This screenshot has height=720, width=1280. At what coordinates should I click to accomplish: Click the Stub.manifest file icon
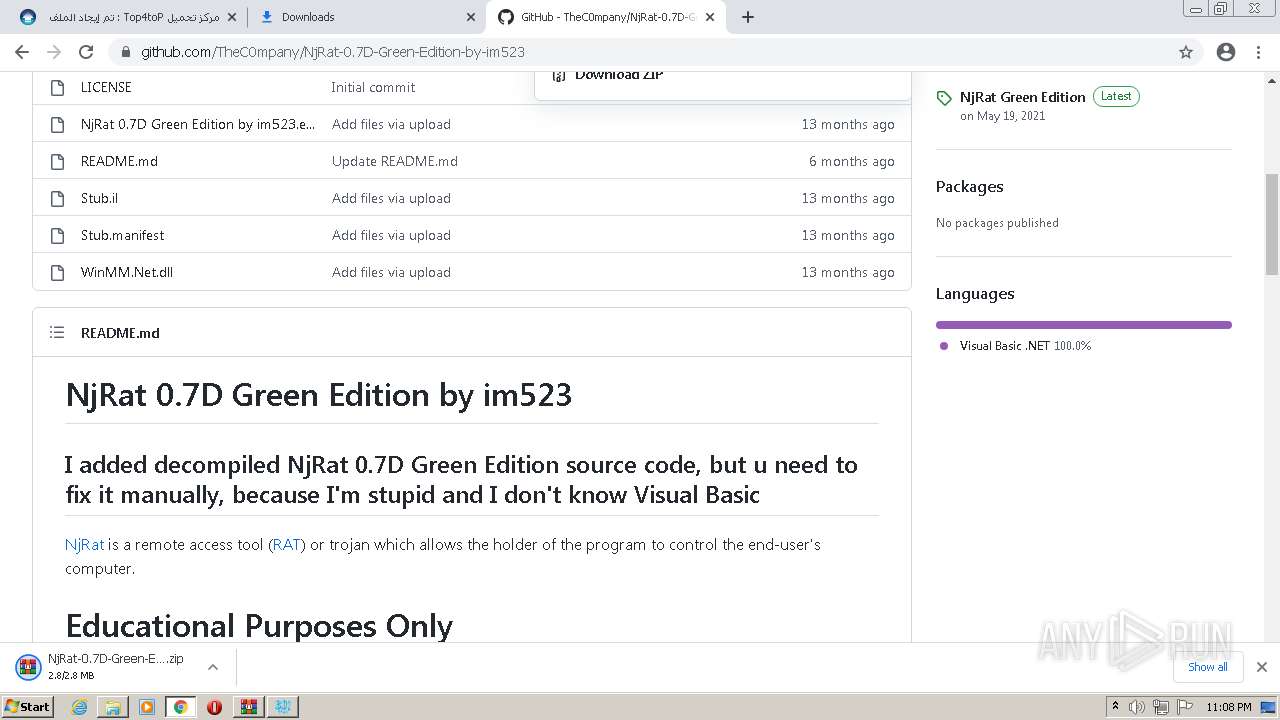click(57, 235)
